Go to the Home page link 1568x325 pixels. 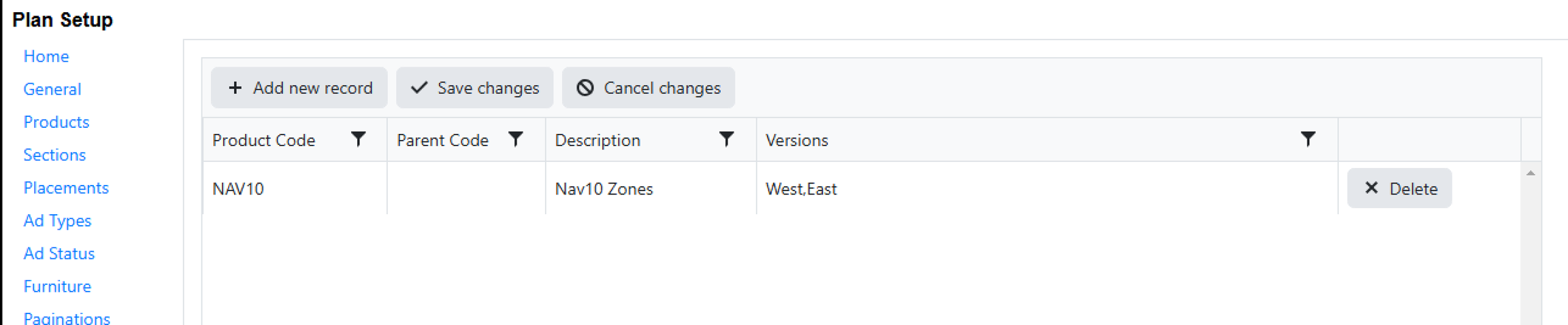pyautogui.click(x=46, y=56)
